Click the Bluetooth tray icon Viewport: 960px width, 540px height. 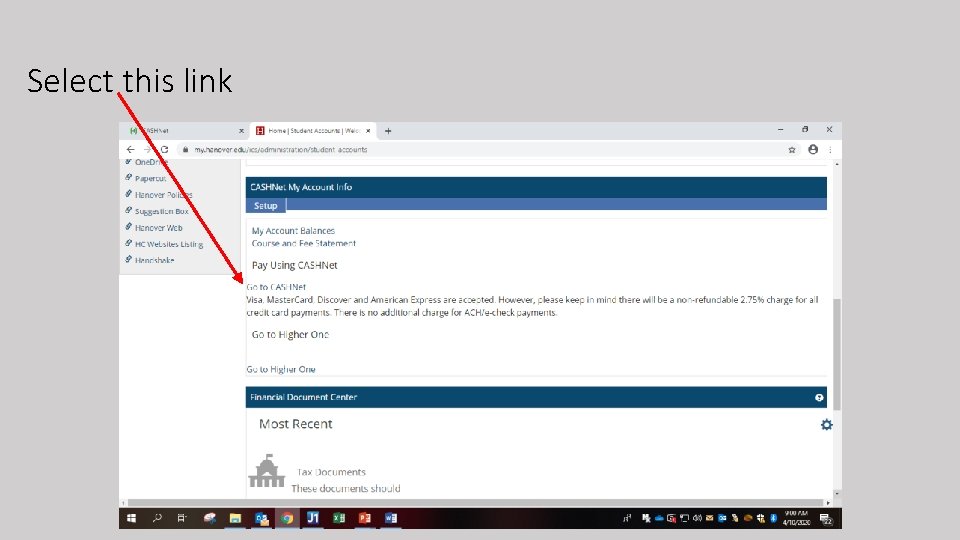coord(773,518)
